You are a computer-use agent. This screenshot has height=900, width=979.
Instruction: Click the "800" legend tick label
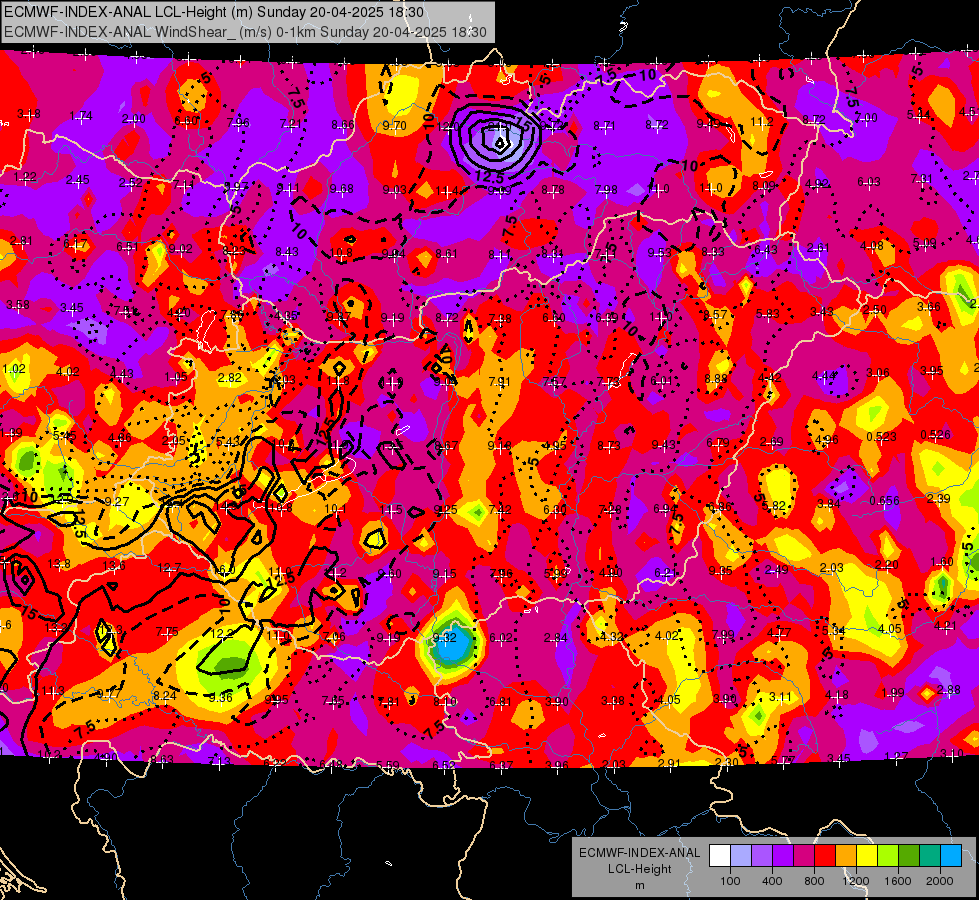[x=814, y=881]
